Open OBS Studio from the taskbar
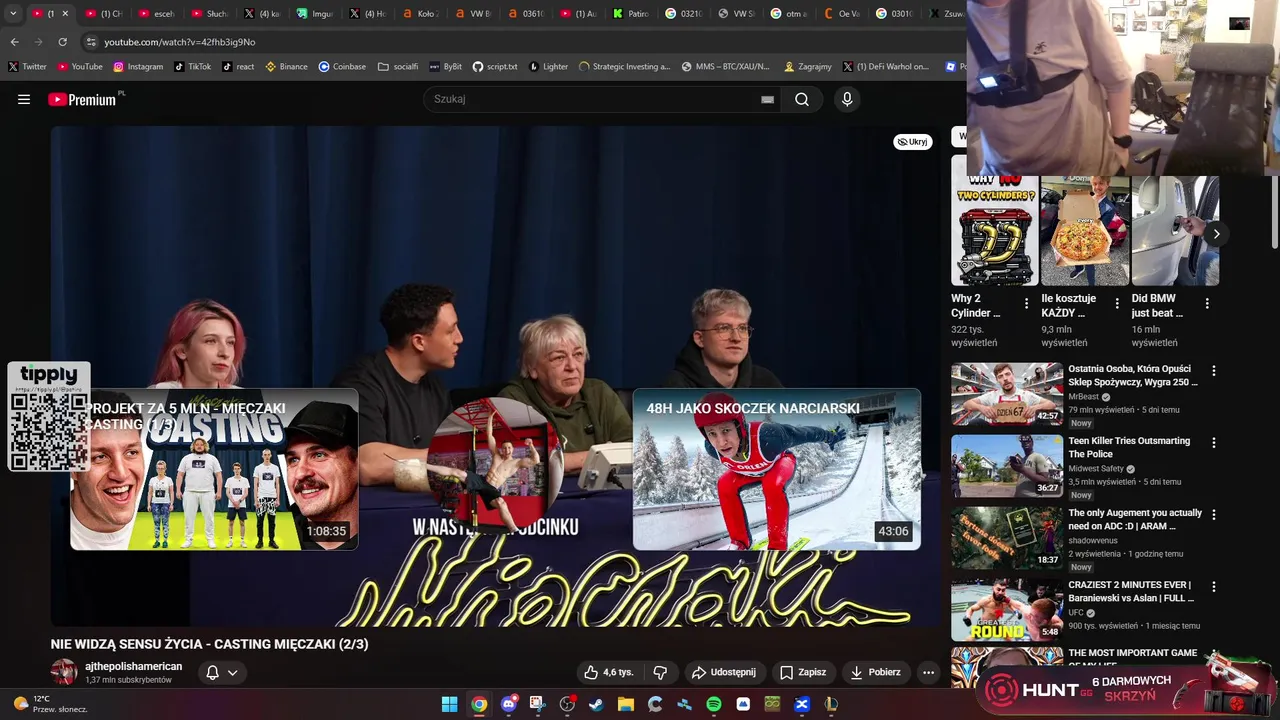This screenshot has width=1280, height=720. (x=567, y=704)
